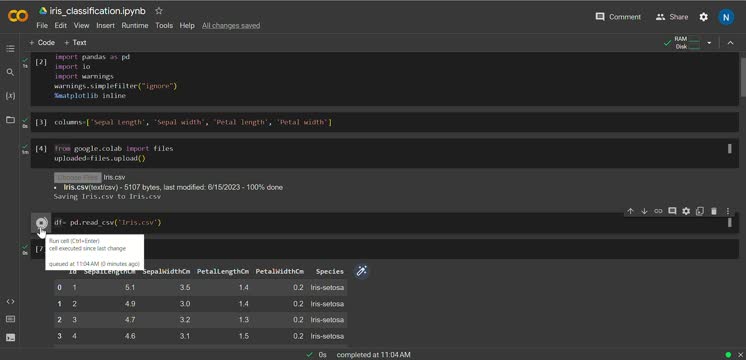This screenshot has height=360, width=746.
Task: Open the Terminal icon in sidebar
Action: (x=10, y=337)
